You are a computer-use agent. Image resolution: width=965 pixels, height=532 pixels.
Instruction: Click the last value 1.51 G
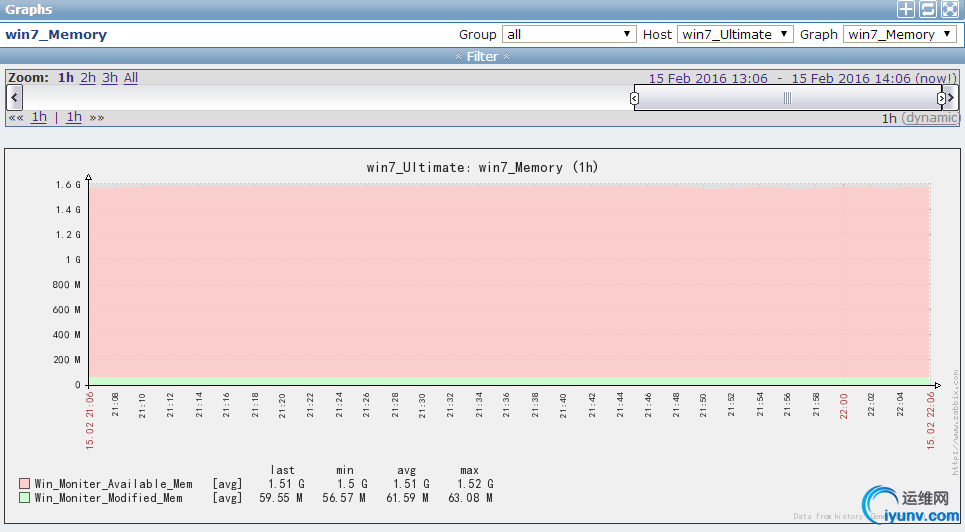coord(286,484)
